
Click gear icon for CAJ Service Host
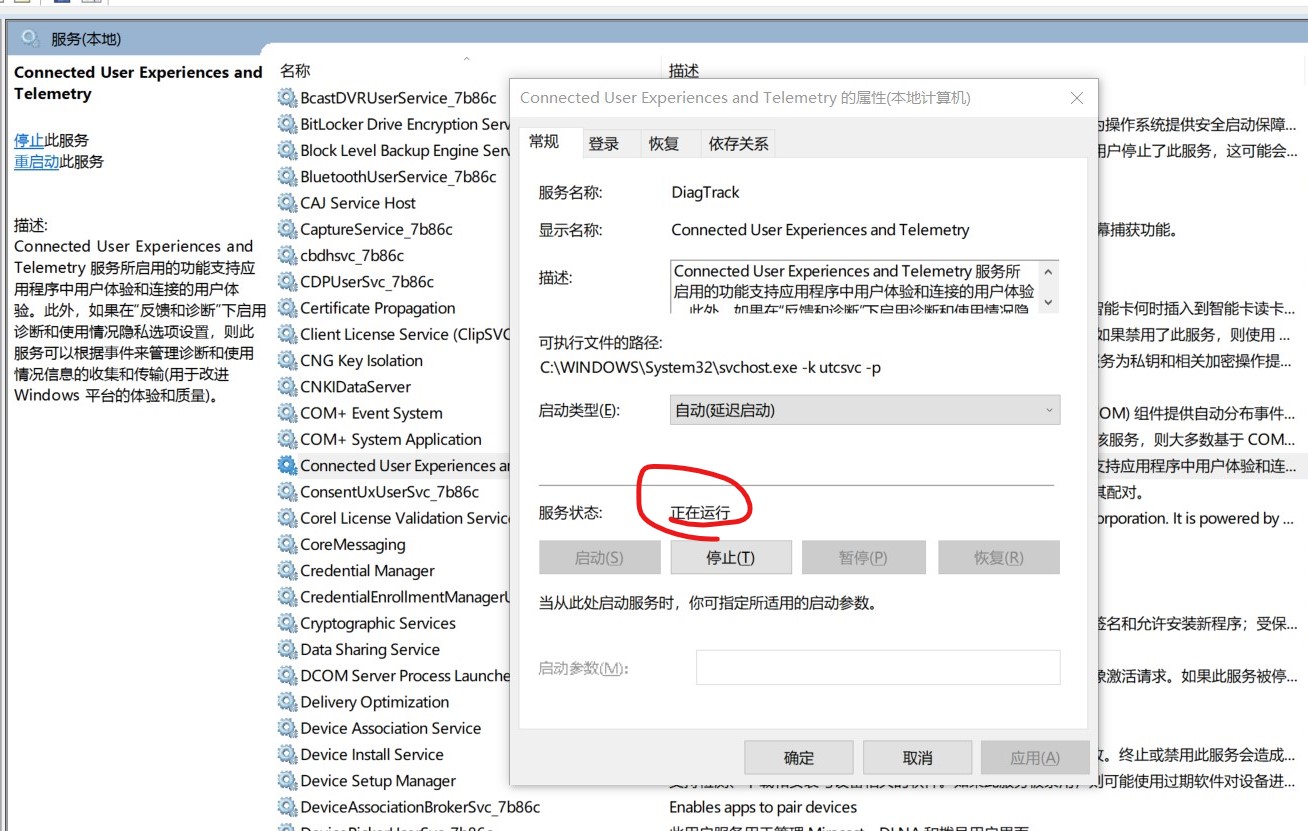tap(287, 203)
